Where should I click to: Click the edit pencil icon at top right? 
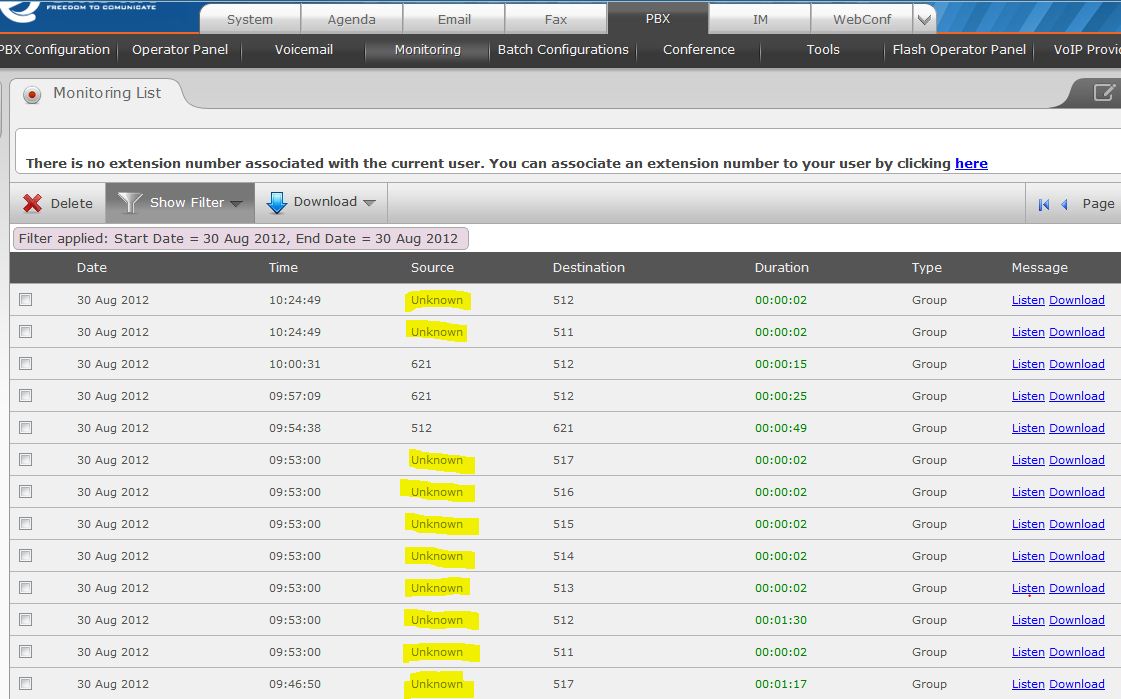[1103, 93]
